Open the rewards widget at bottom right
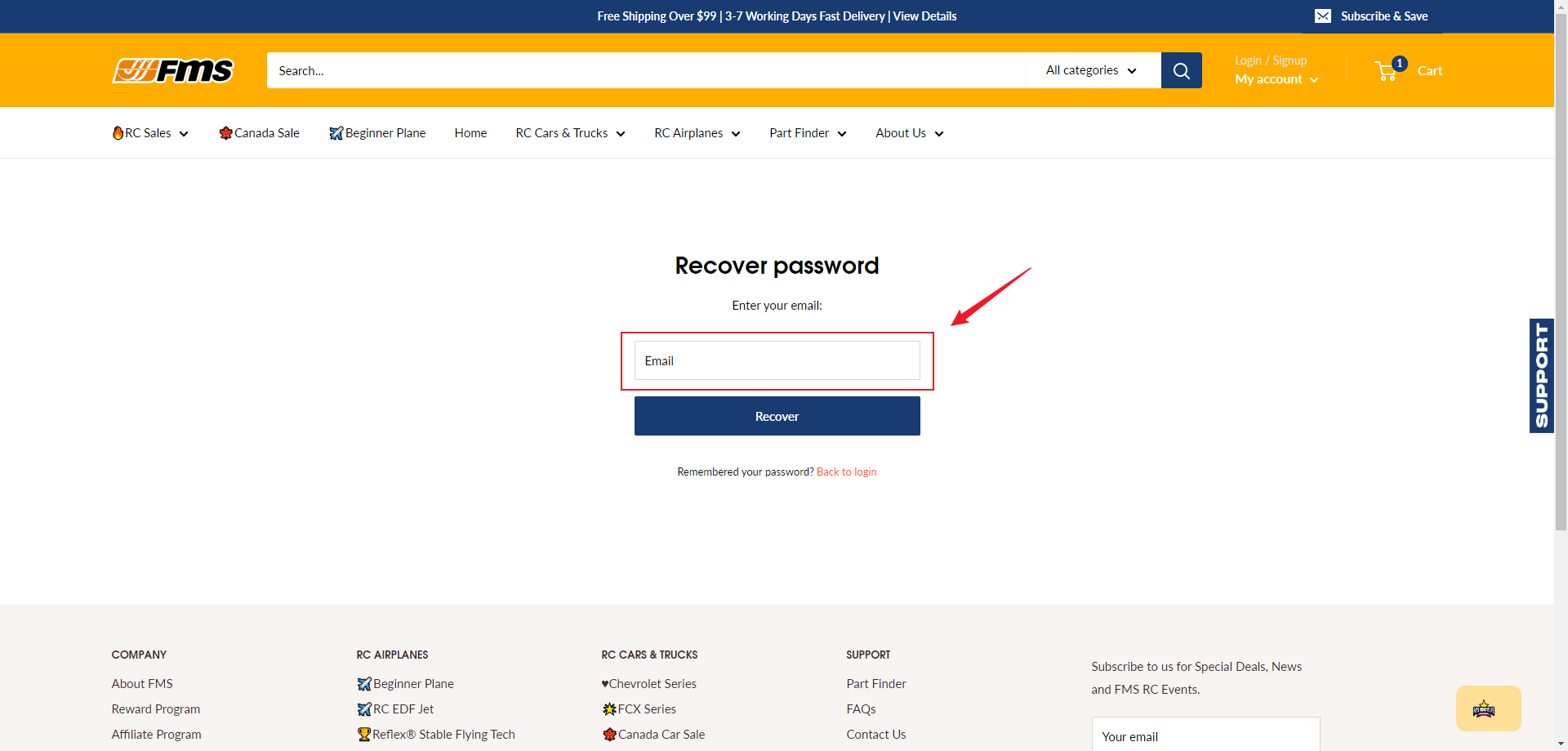The height and width of the screenshot is (751, 1568). 1488,709
